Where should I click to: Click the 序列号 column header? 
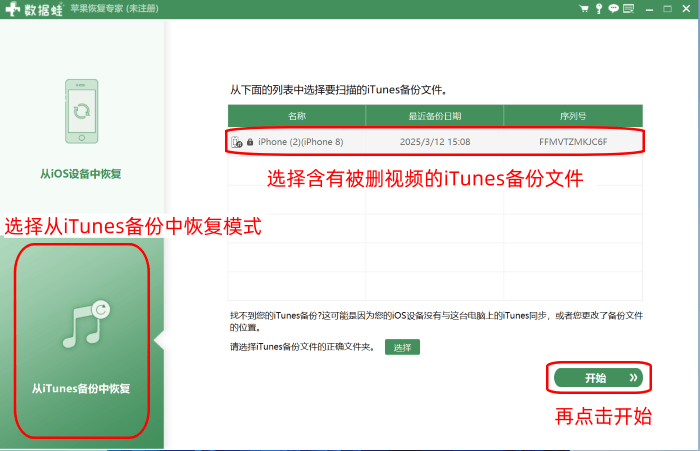tap(573, 116)
